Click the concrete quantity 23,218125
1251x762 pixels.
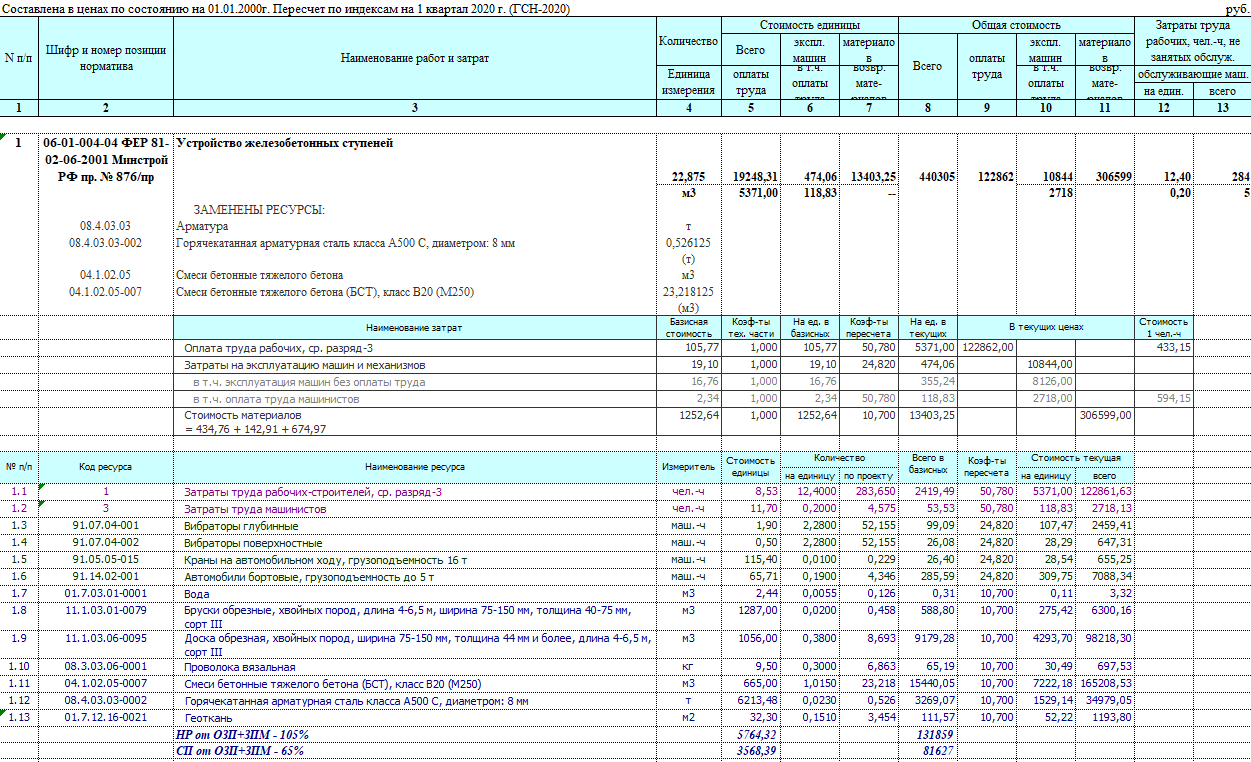(x=689, y=292)
